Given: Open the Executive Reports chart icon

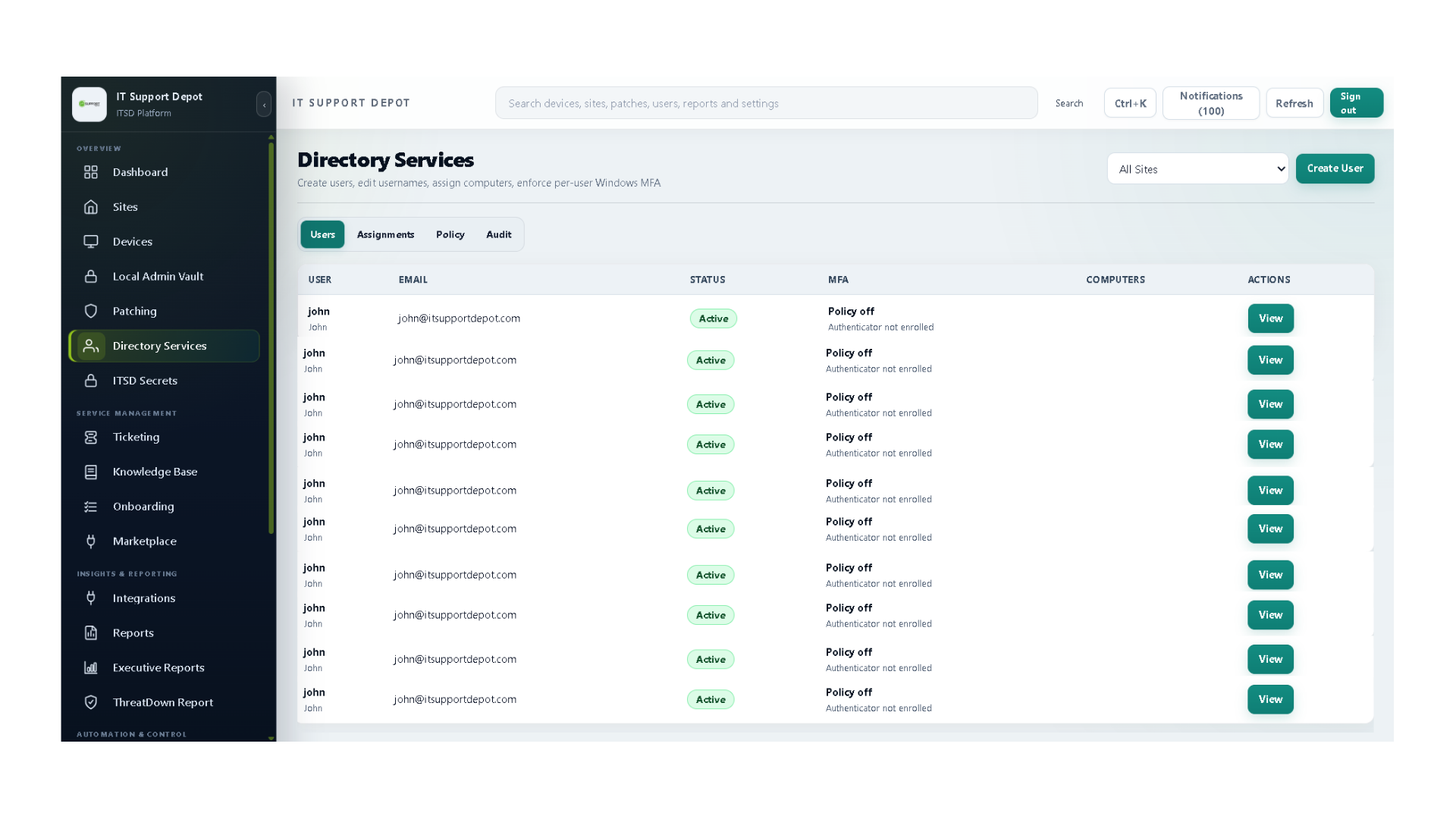Looking at the screenshot, I should tap(91, 668).
